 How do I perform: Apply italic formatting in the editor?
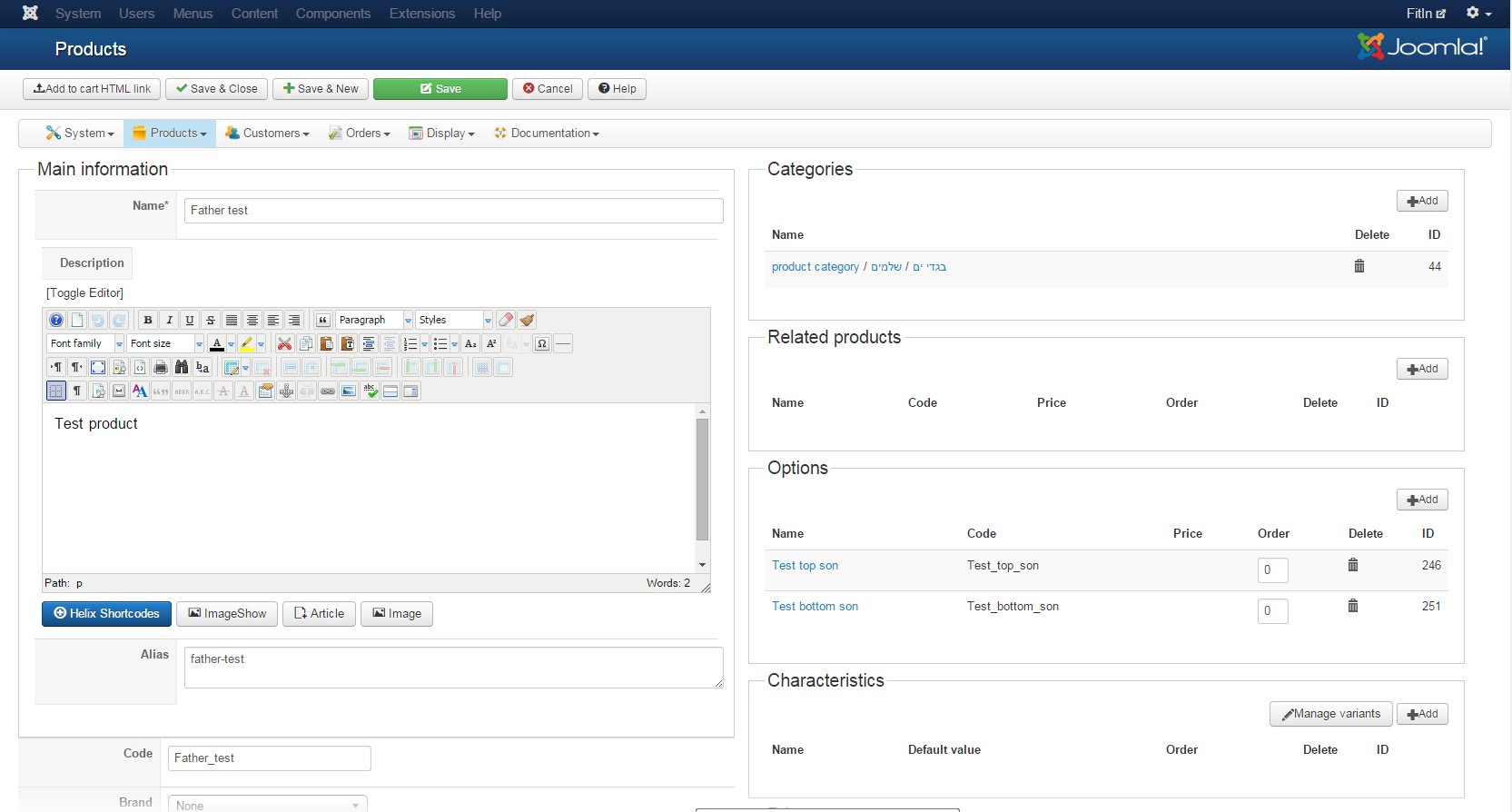click(x=169, y=320)
